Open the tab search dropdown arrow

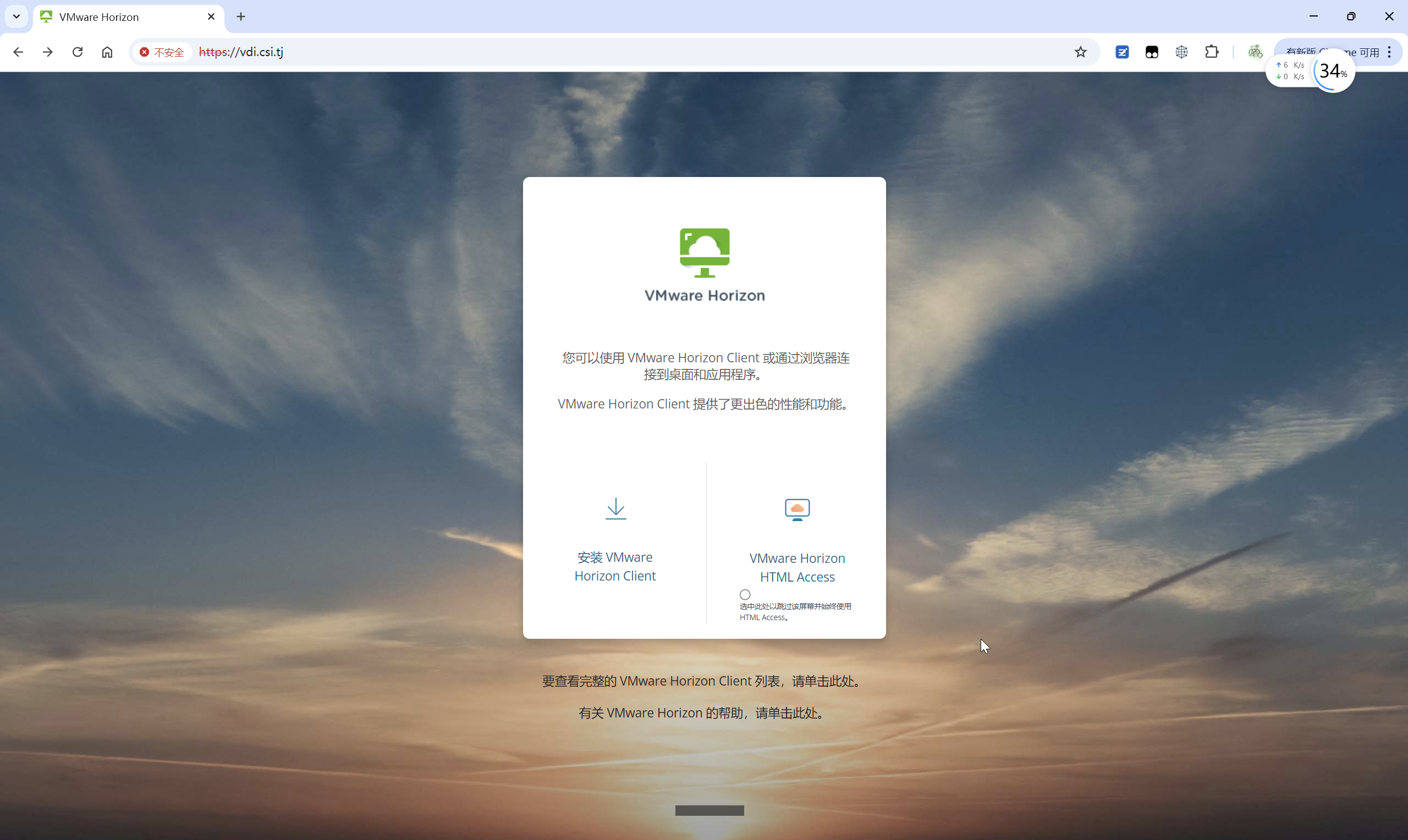16,16
